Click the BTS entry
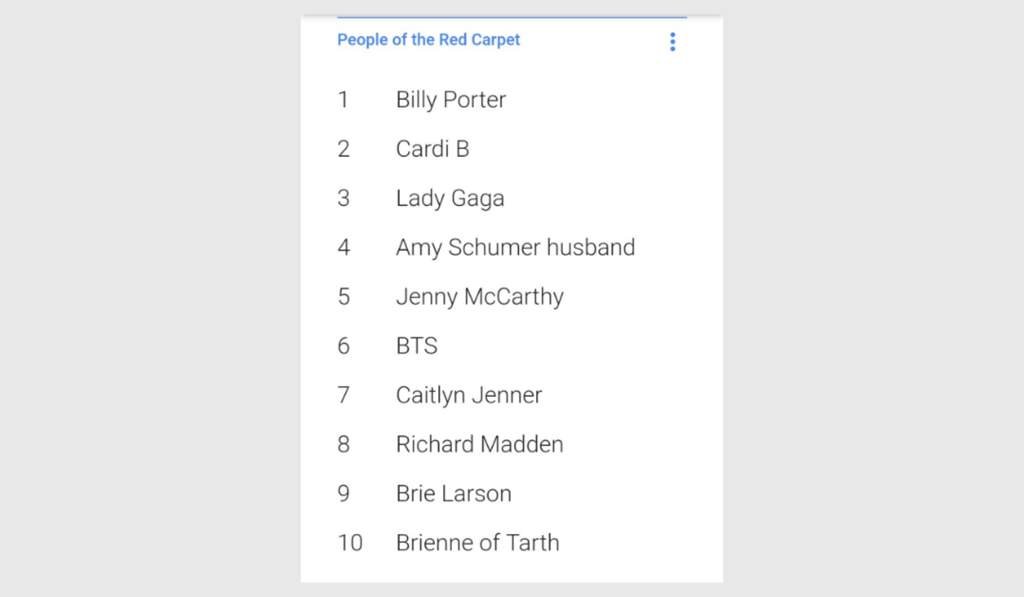Image resolution: width=1024 pixels, height=597 pixels. pos(417,346)
